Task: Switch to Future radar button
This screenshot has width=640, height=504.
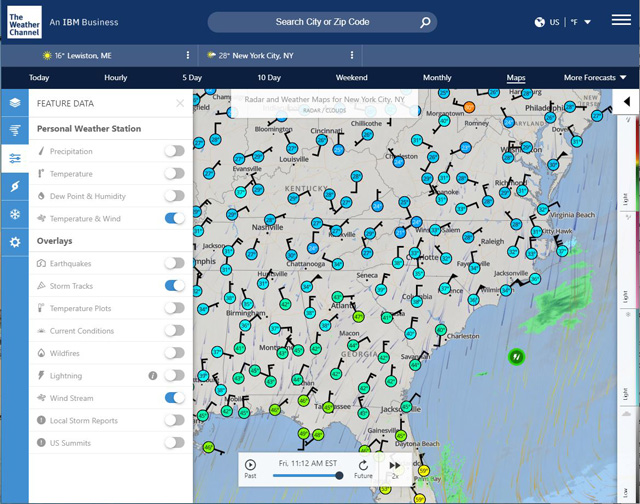Action: click(x=363, y=469)
